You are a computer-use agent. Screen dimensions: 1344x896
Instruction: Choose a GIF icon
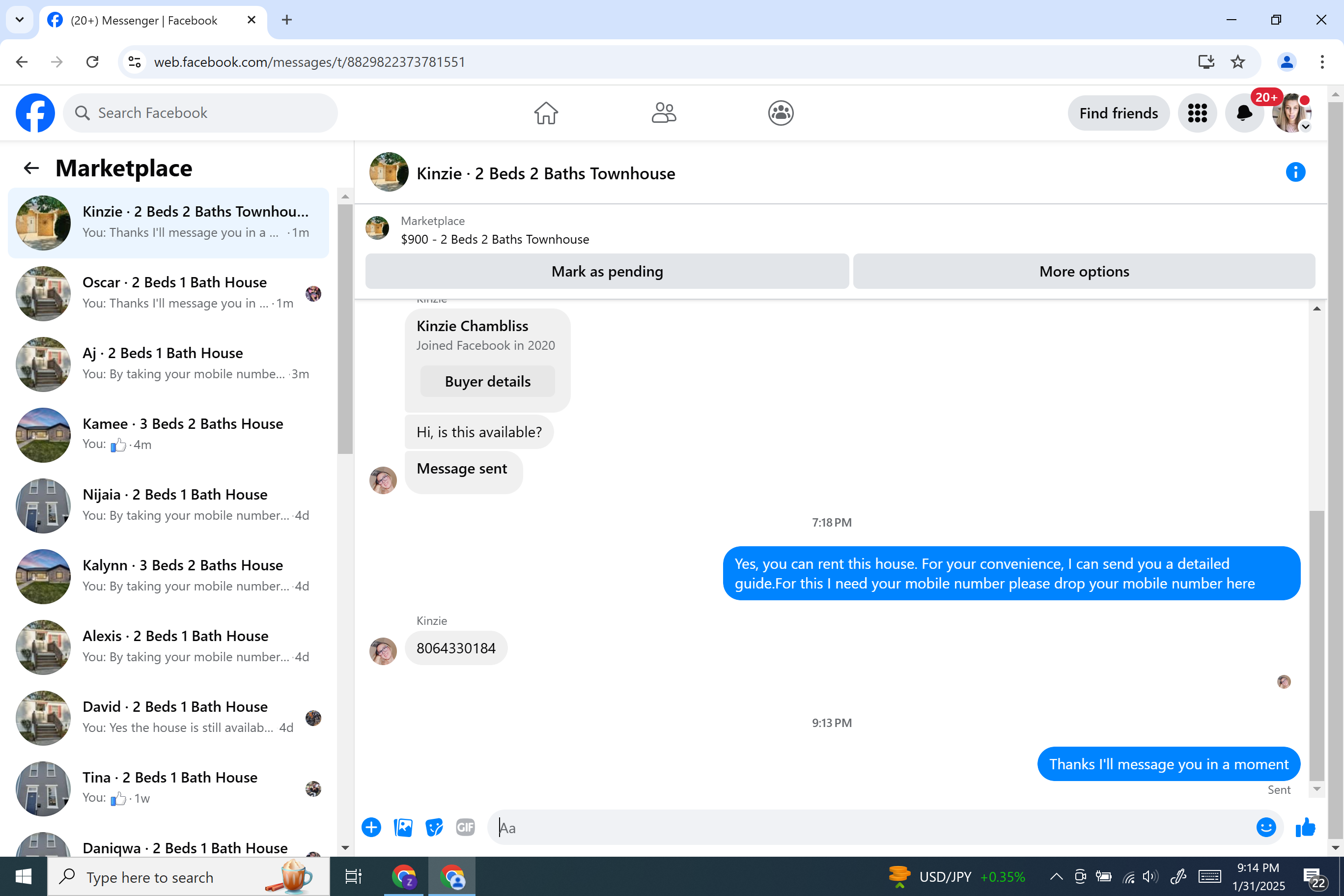[x=465, y=827]
